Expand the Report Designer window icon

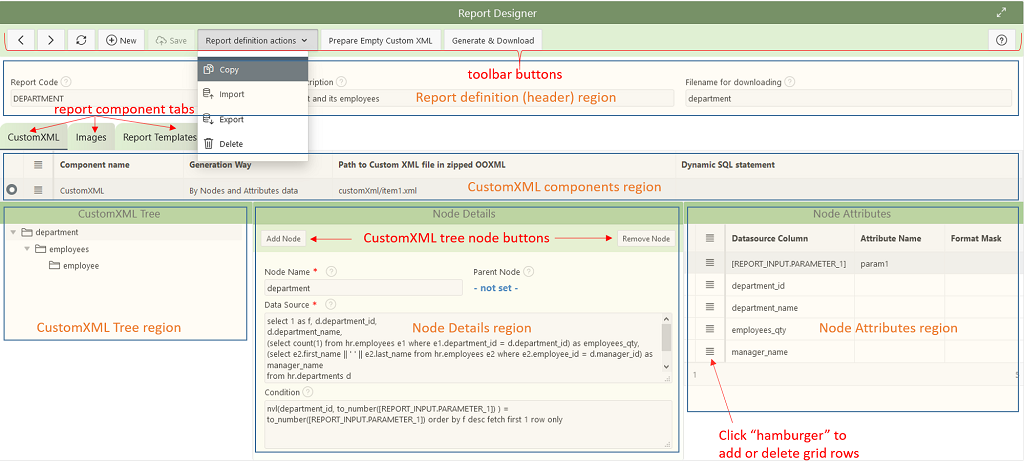click(x=1001, y=12)
